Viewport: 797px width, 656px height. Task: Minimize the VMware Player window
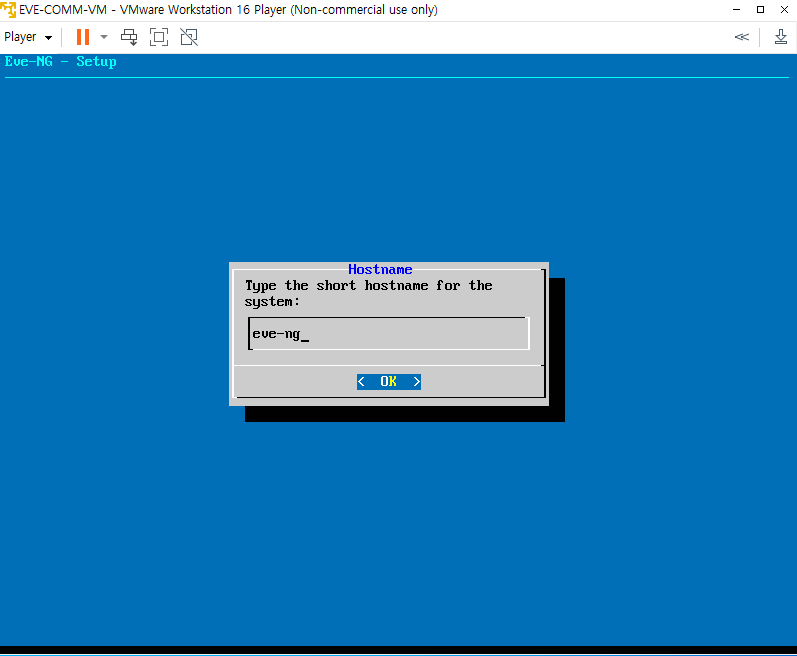737,9
